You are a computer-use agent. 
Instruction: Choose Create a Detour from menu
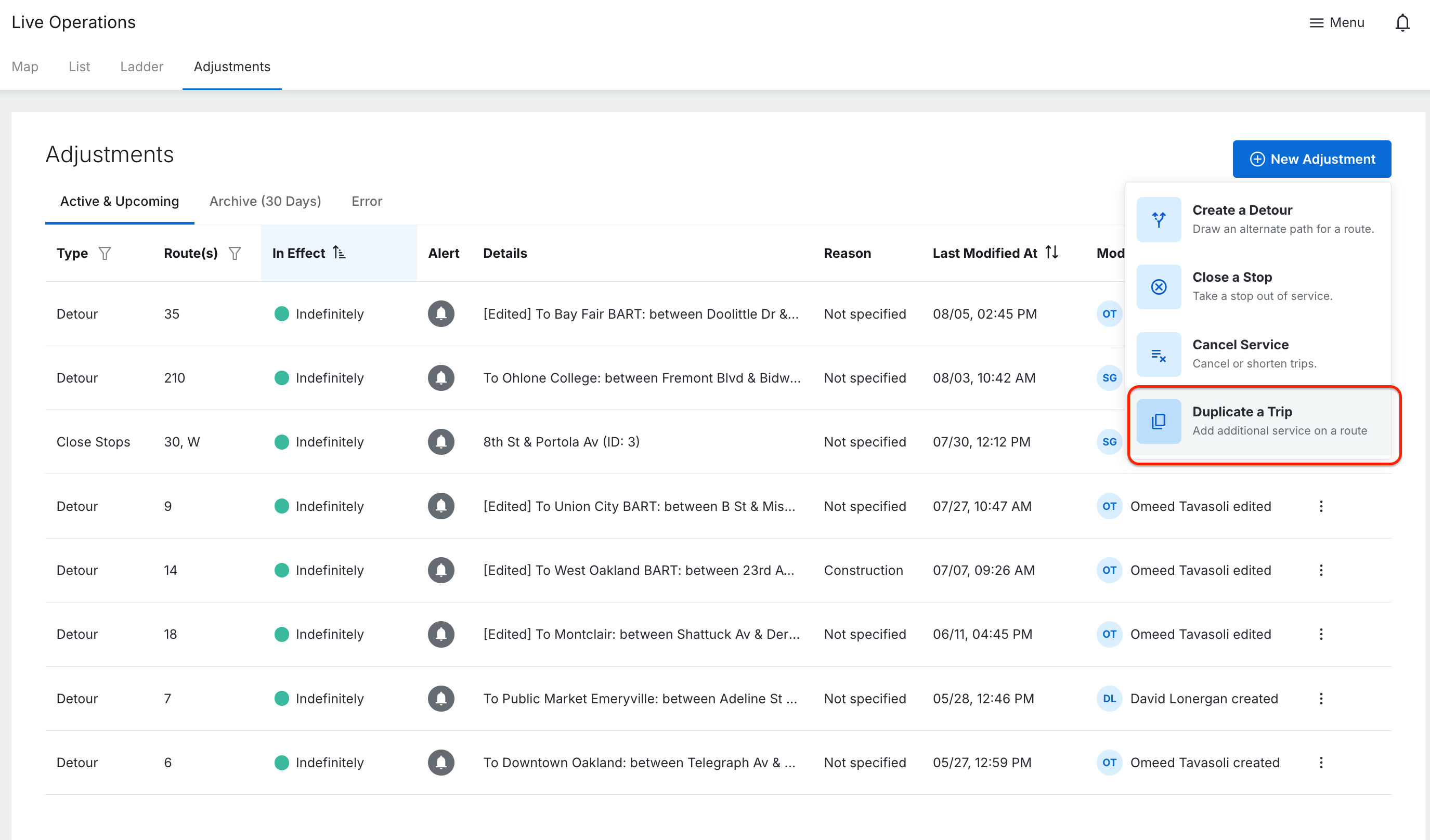[x=1258, y=219]
